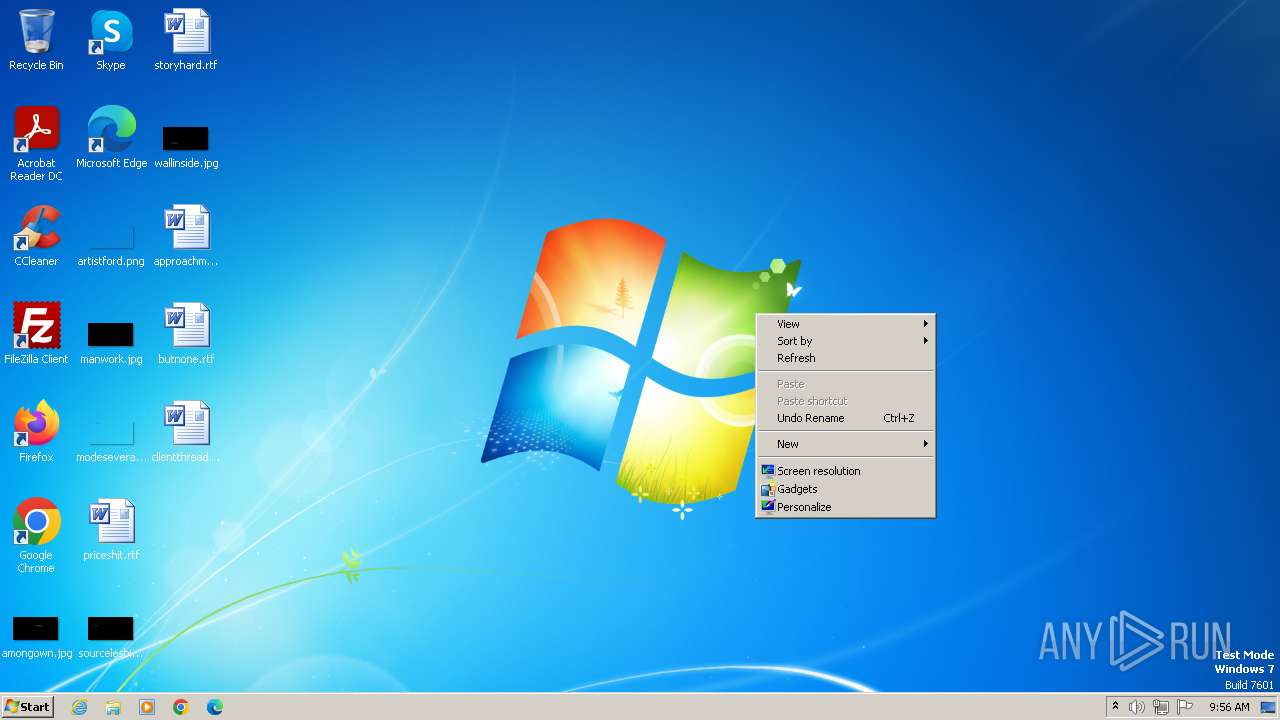
Task: Select Acrobat Reader DC shortcut
Action: click(36, 143)
